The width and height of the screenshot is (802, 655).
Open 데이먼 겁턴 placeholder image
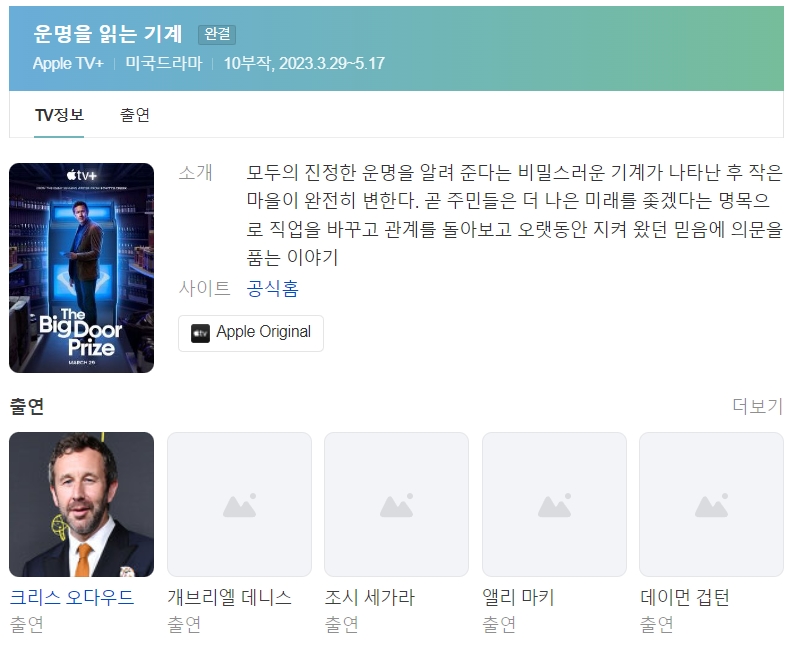(711, 505)
